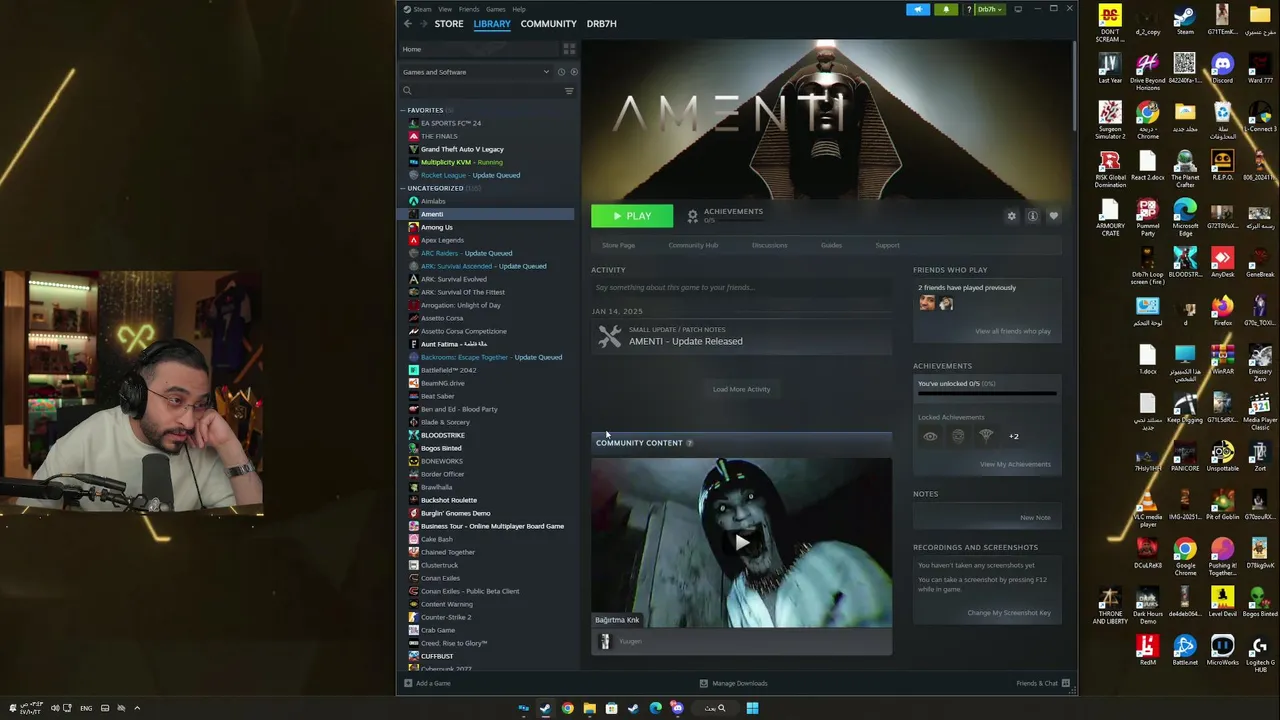Open Manage Downloads

[x=733, y=683]
